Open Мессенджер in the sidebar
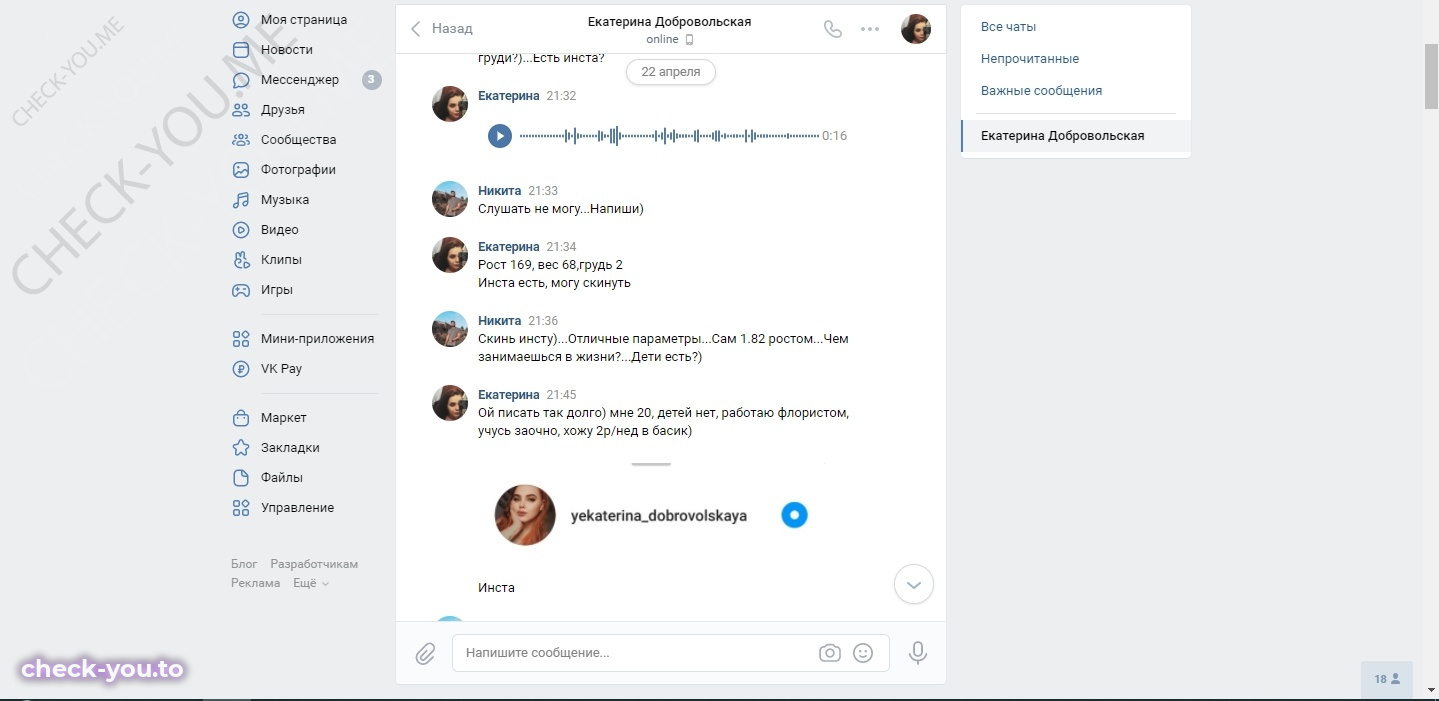The height and width of the screenshot is (701, 1439). tap(300, 80)
